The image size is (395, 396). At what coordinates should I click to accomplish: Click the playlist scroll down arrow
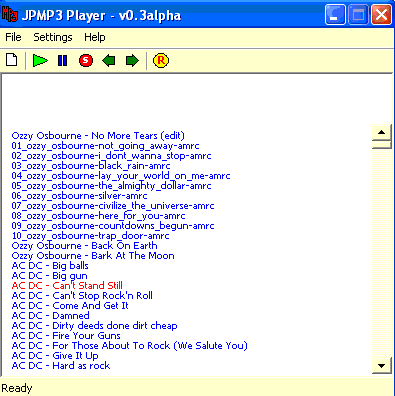(x=382, y=366)
